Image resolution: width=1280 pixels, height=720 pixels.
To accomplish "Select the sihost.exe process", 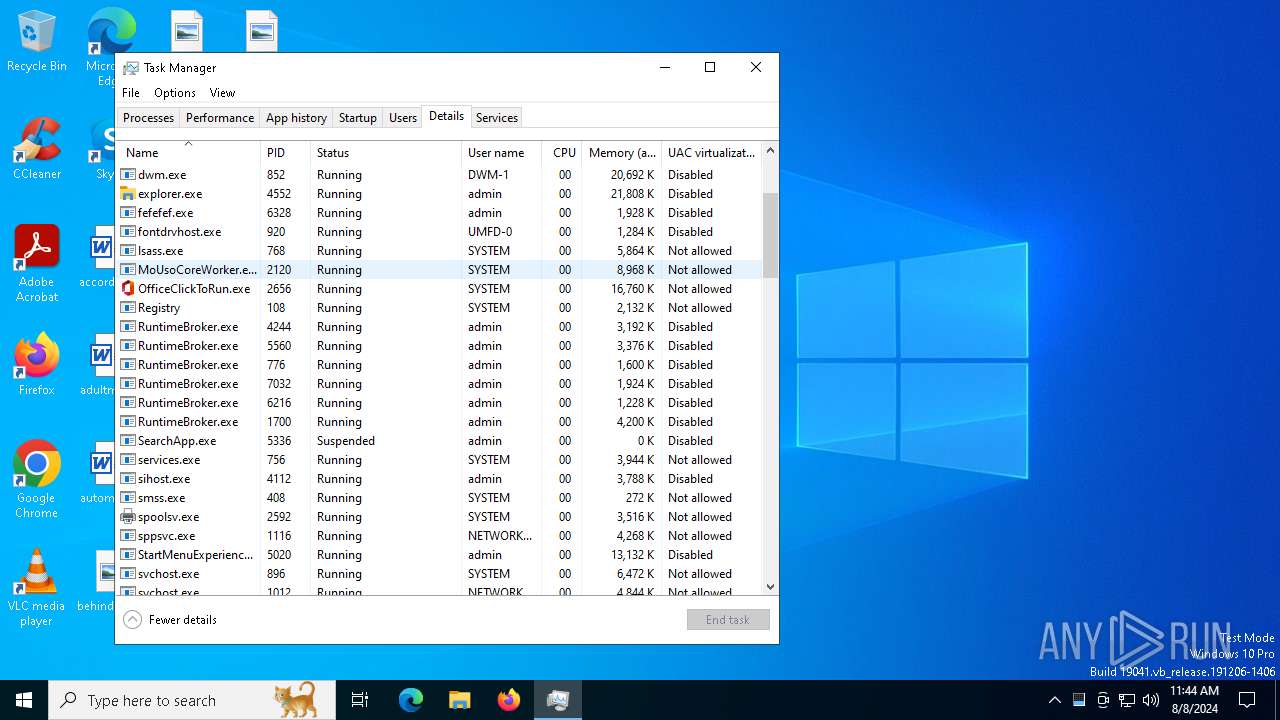I will pyautogui.click(x=439, y=479).
